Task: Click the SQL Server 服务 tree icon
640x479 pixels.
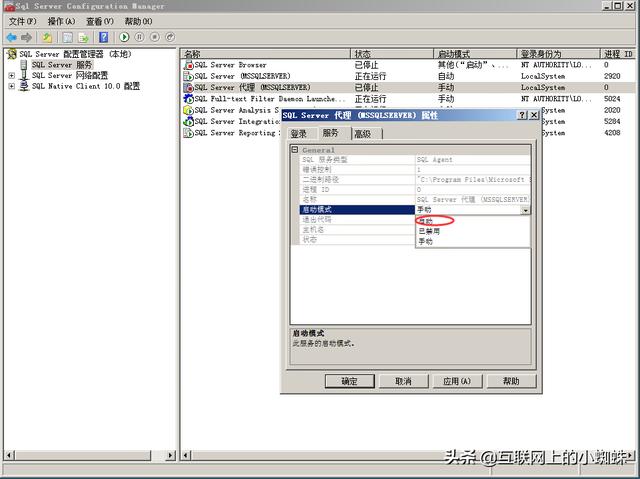Action: tap(24, 65)
